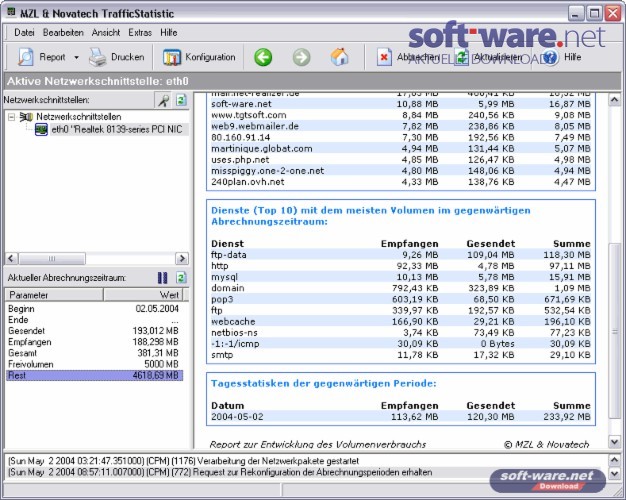Click the tools icon beside Netzwerkschnittstellen
Image resolution: width=626 pixels, height=500 pixels.
(163, 100)
